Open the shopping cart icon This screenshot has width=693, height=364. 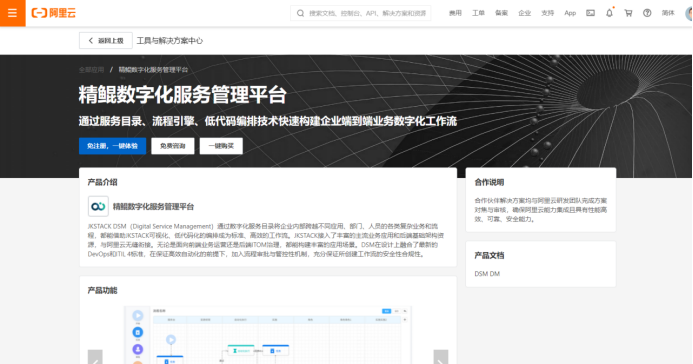point(628,13)
